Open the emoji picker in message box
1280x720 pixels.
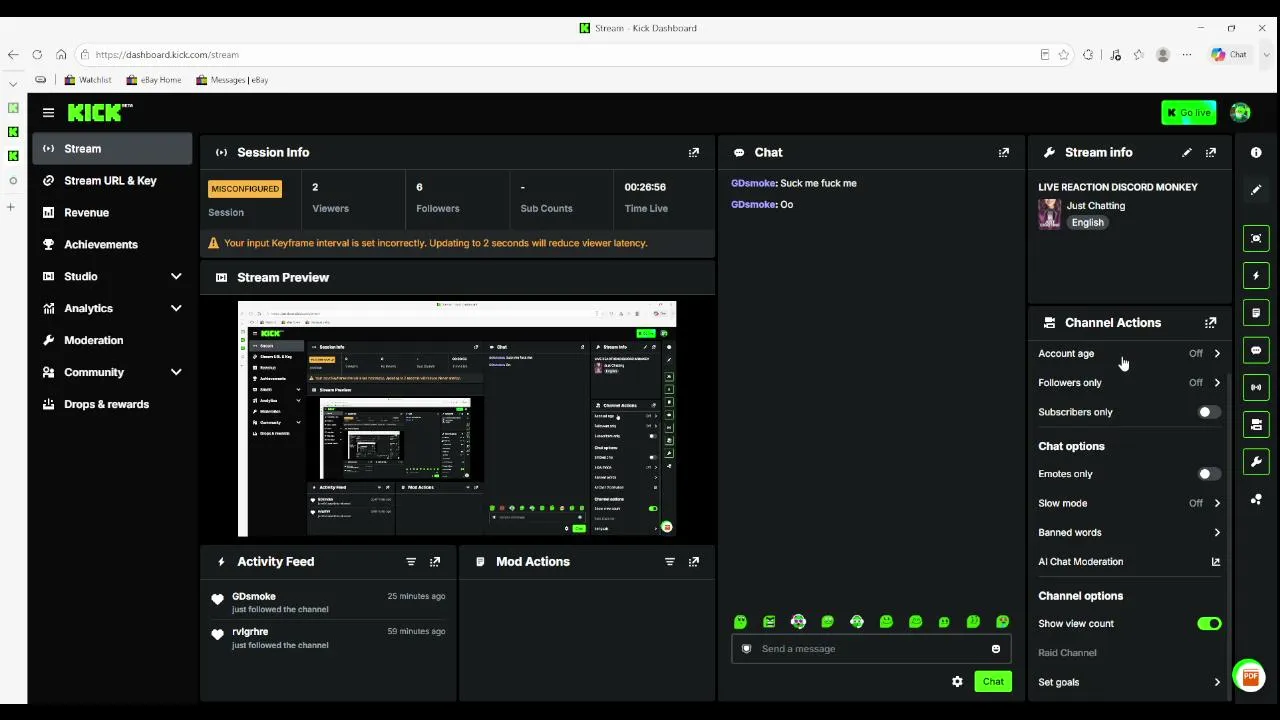click(996, 649)
